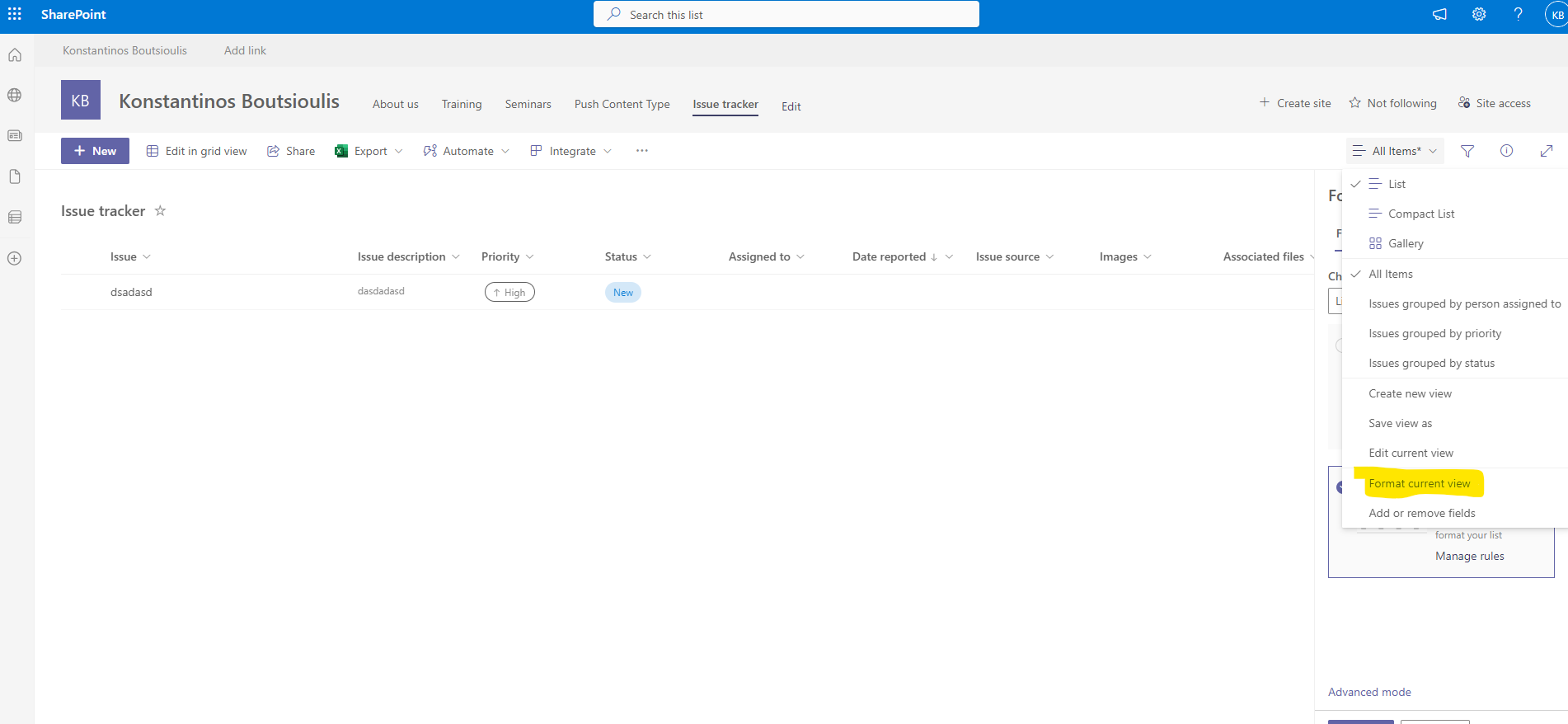Choose Issues grouped by status
This screenshot has width=1568, height=724.
[x=1455, y=363]
